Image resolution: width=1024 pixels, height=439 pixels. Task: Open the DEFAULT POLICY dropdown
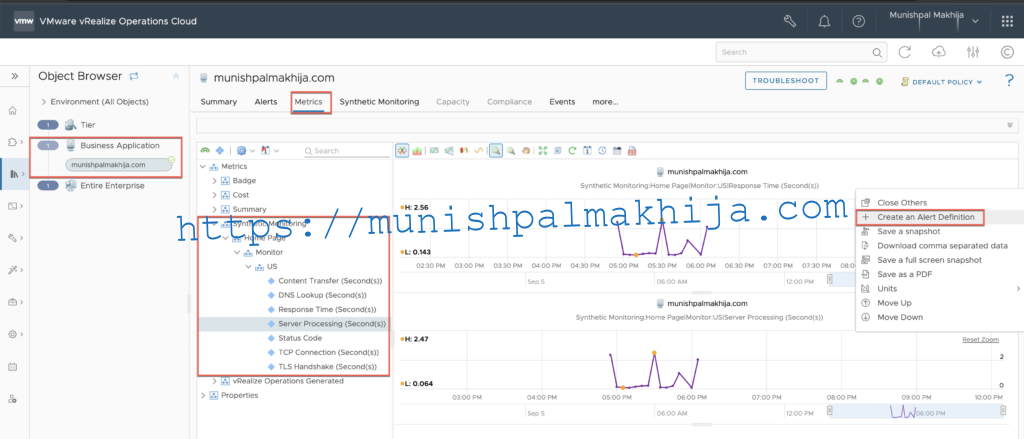[942, 82]
